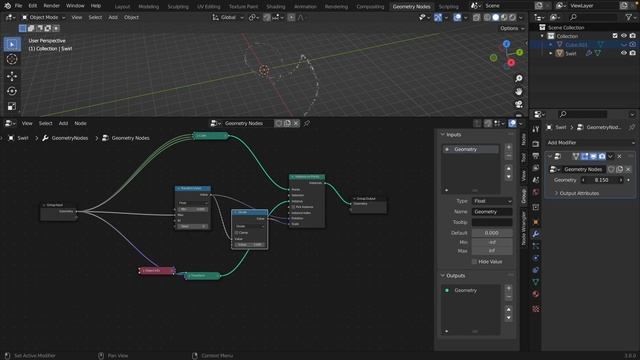Image resolution: width=640 pixels, height=360 pixels.
Task: Open the Render properties tab
Action: 536,144
